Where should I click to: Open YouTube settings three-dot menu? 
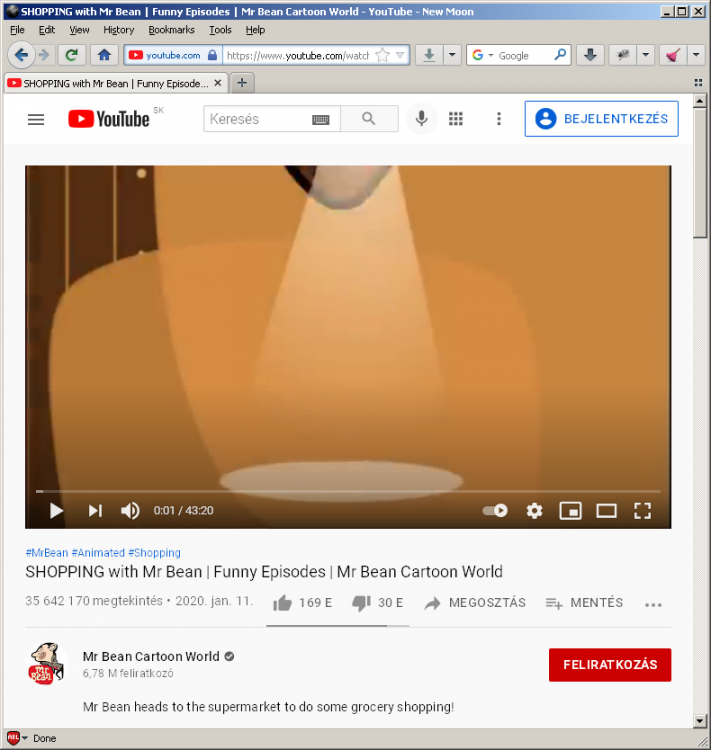click(x=499, y=119)
